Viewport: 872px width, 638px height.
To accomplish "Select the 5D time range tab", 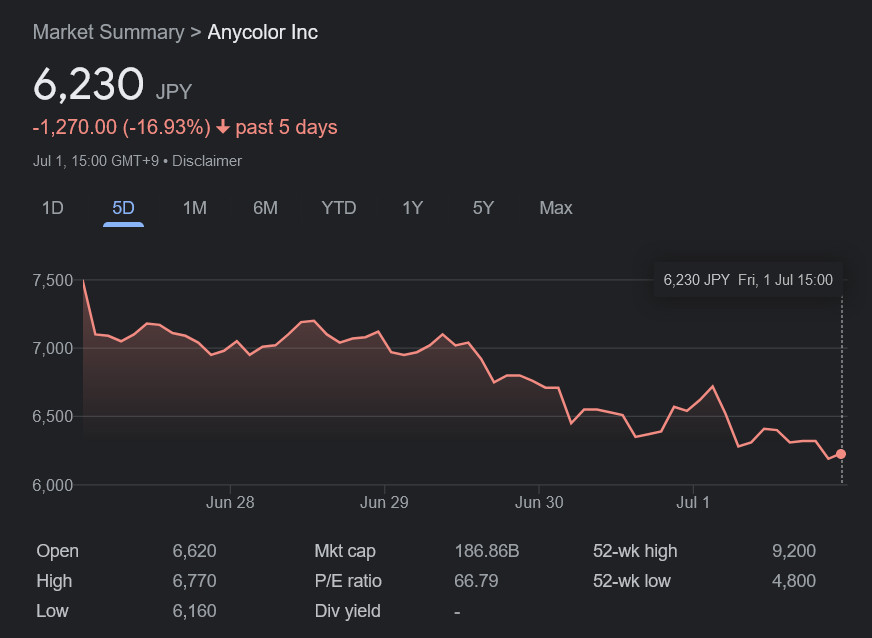I will [123, 208].
